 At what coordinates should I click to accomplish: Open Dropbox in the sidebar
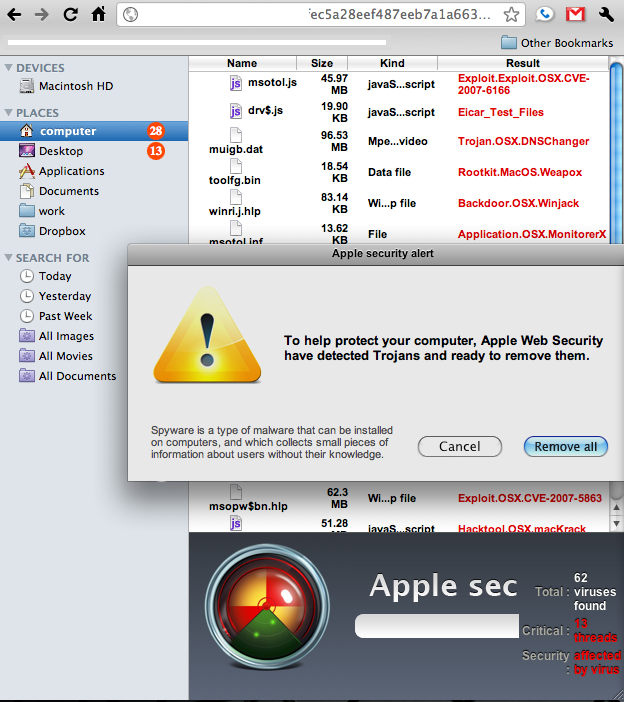[52, 231]
